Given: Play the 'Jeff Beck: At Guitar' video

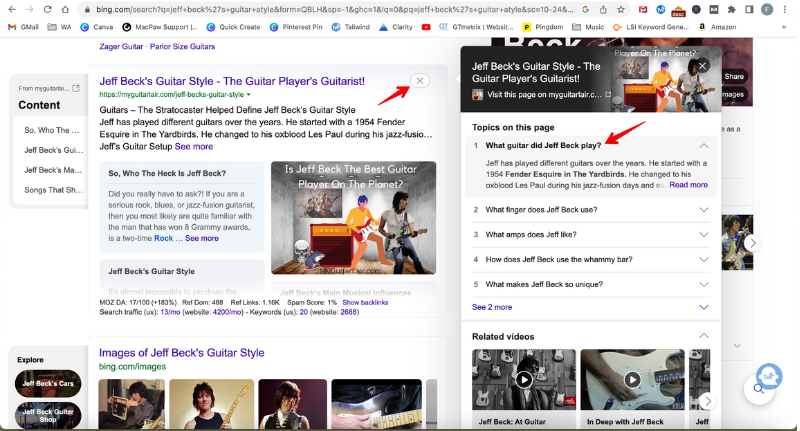Looking at the screenshot, I should coord(523,379).
